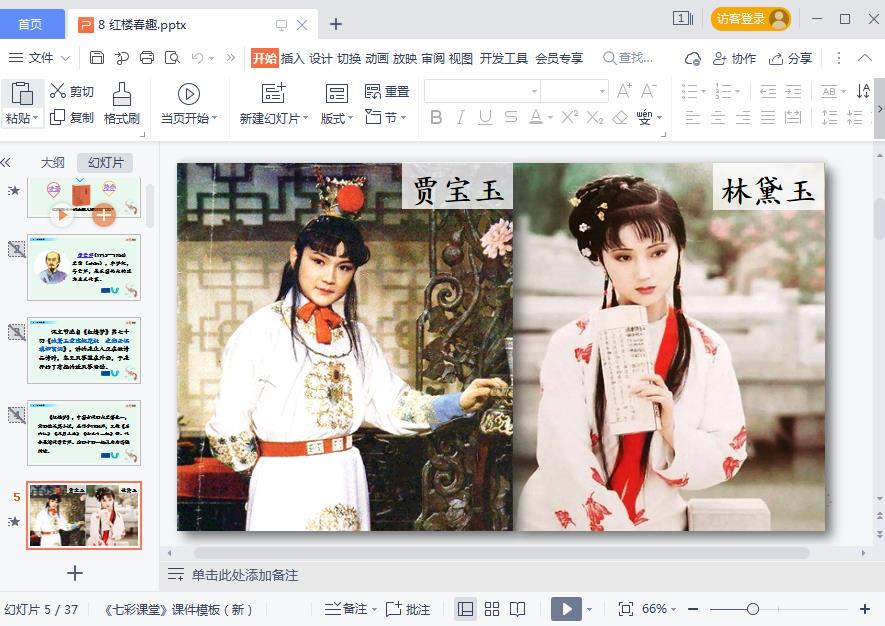Open new document tab plus
The image size is (885, 626).
[x=336, y=24]
